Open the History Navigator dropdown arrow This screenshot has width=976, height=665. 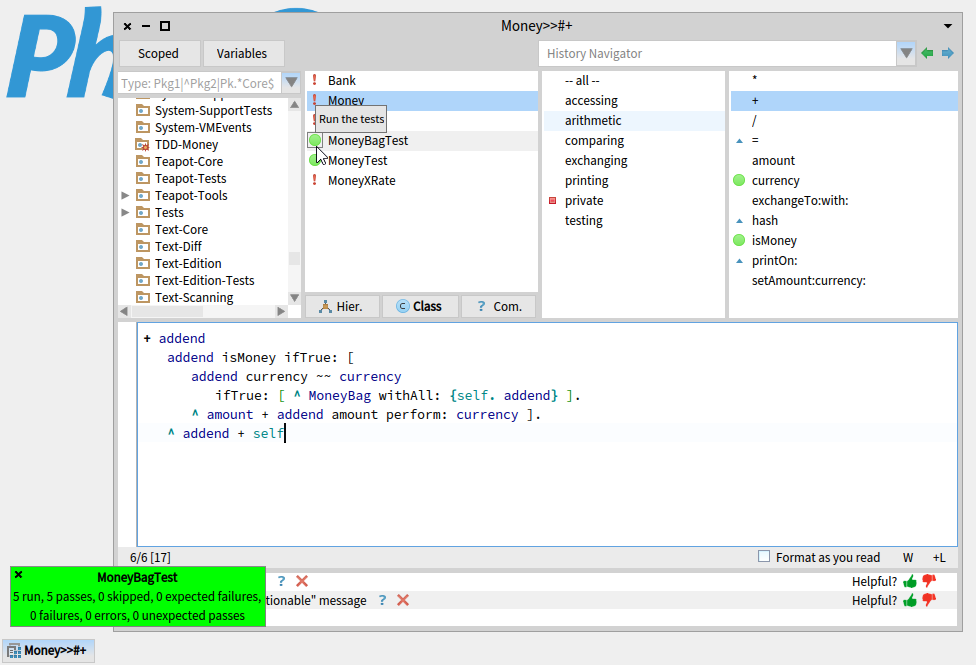coord(906,54)
